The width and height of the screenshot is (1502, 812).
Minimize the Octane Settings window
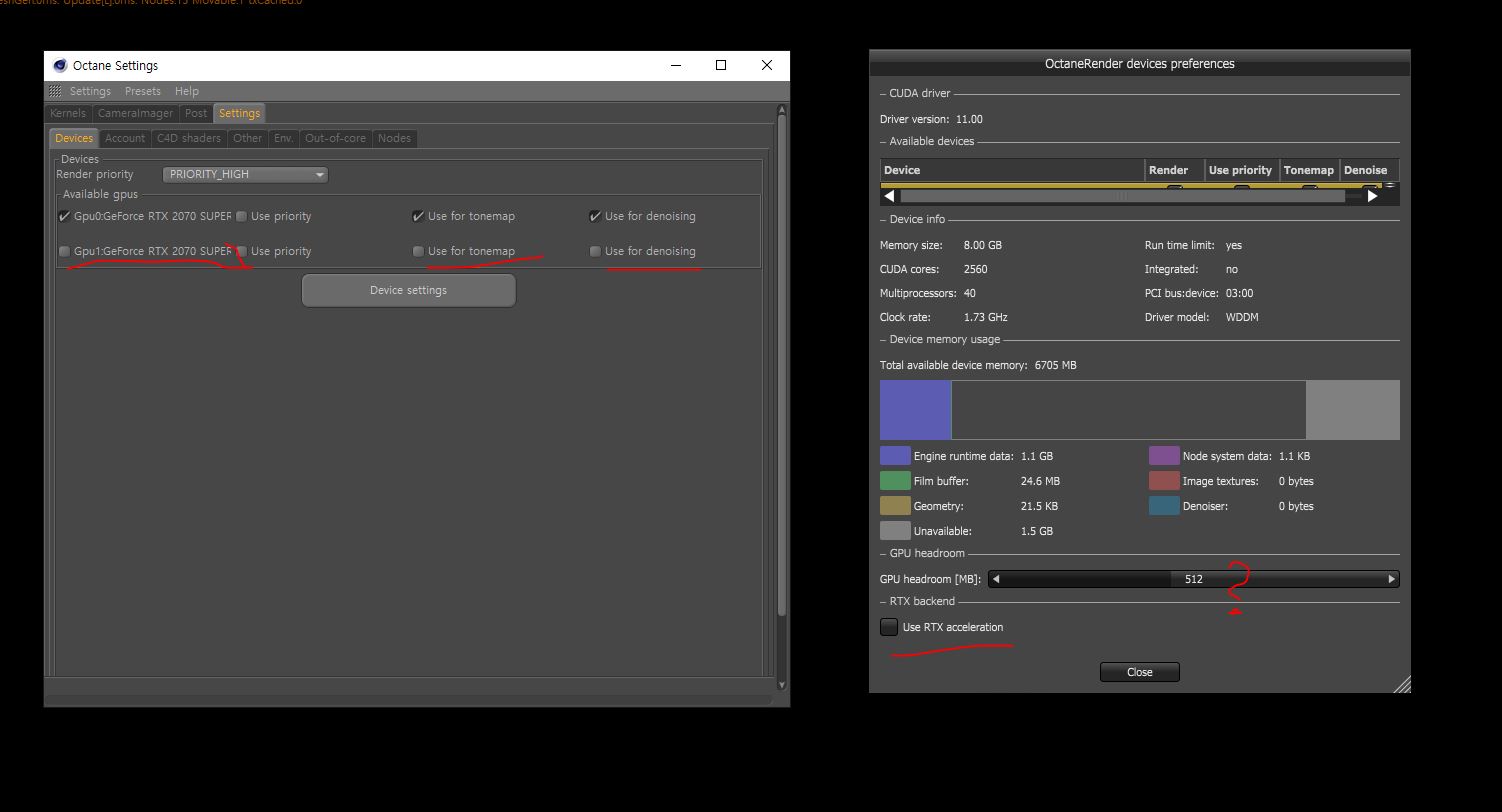click(x=676, y=65)
